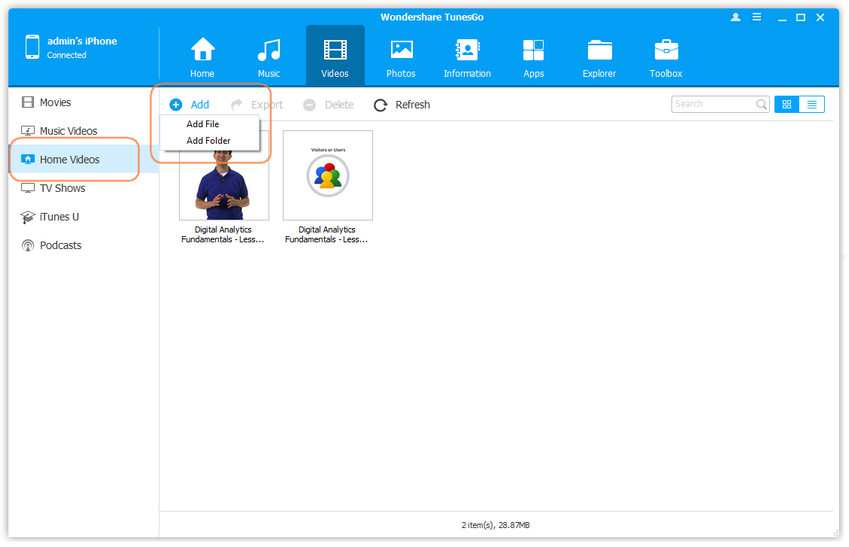Open the Toolbox section
Image resolution: width=849 pixels, height=547 pixels.
click(x=665, y=56)
